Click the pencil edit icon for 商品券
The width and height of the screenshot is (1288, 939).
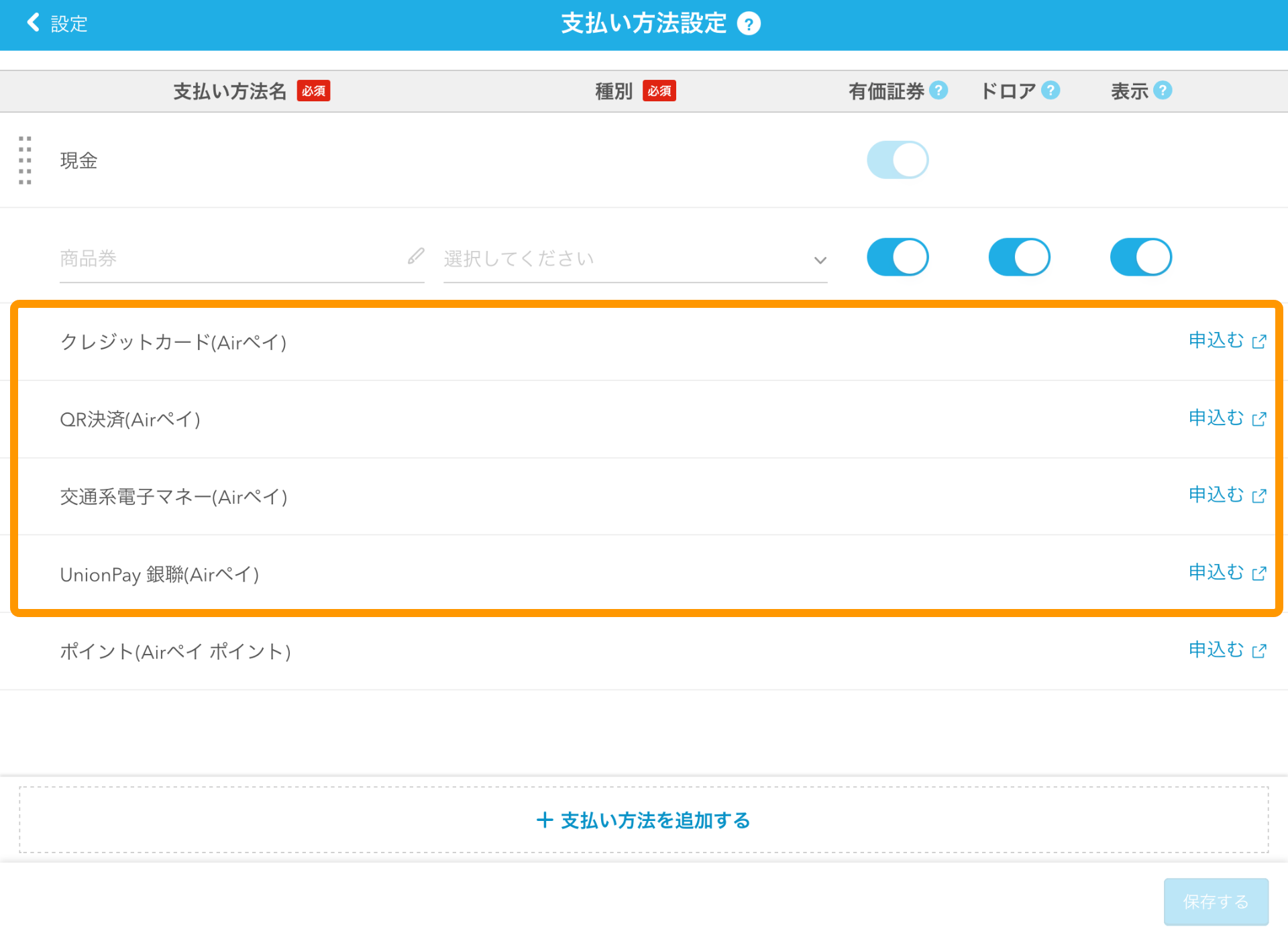pos(416,256)
